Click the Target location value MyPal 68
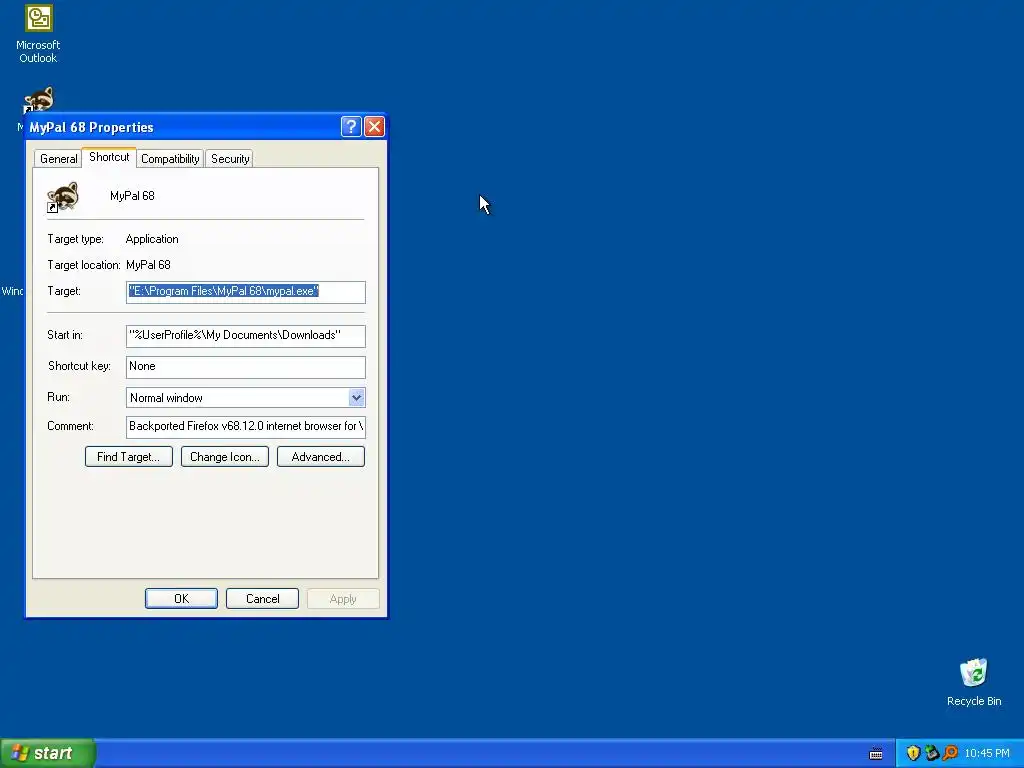Screen dimensions: 1024x768 148,265
